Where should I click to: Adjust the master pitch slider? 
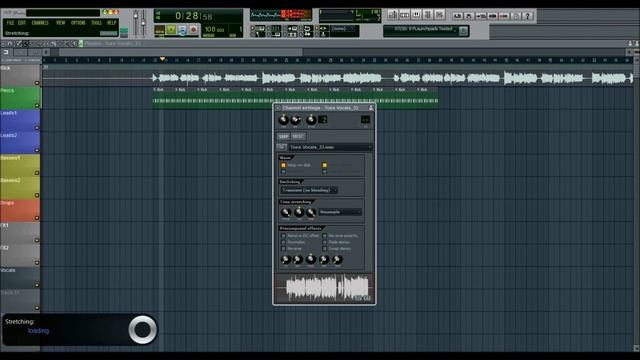click(x=143, y=22)
